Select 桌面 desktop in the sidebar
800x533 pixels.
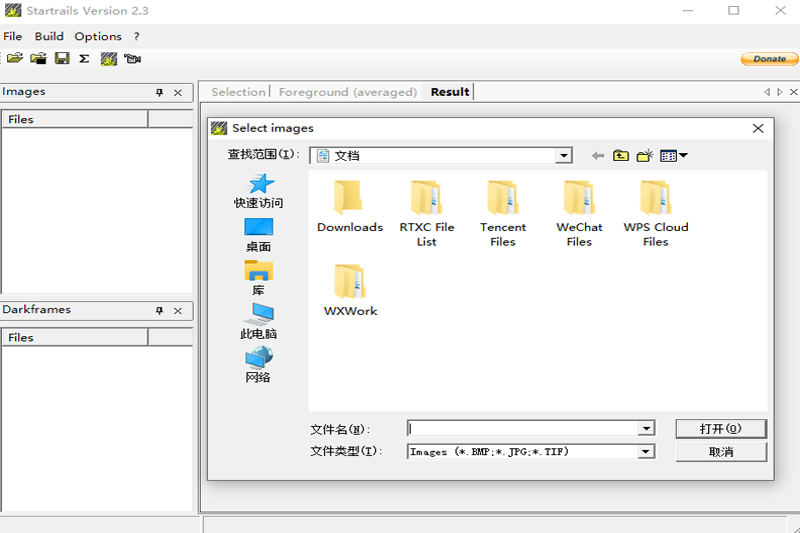click(x=258, y=235)
